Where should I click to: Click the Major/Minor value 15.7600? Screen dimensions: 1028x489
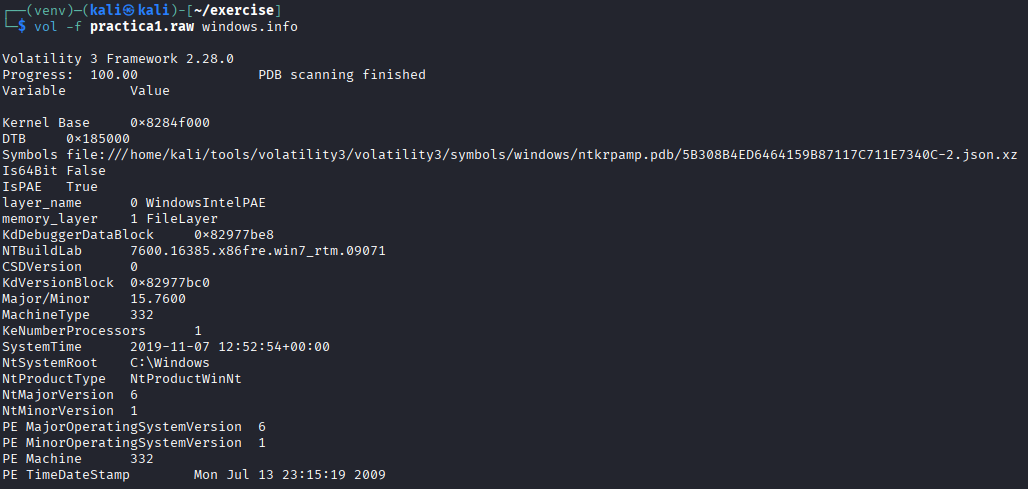(158, 299)
